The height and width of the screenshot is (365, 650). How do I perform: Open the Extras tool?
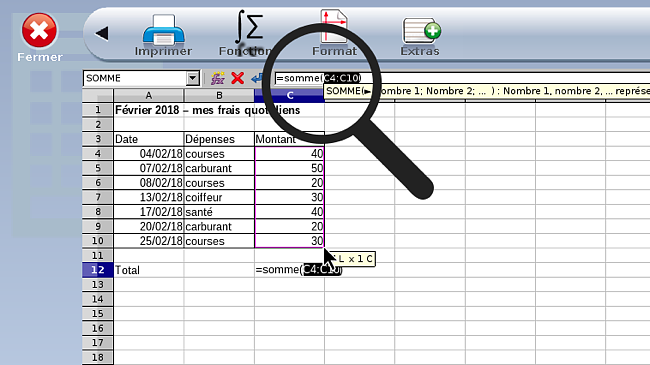(420, 36)
